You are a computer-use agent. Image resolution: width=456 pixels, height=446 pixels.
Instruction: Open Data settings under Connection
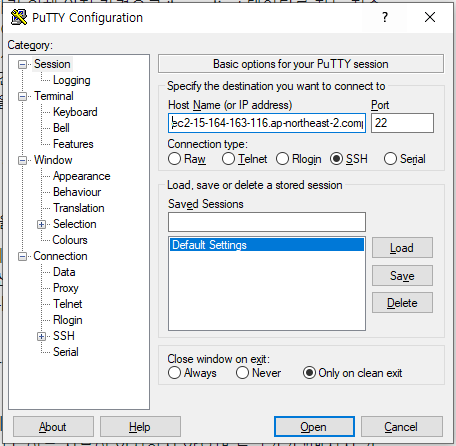point(64,272)
